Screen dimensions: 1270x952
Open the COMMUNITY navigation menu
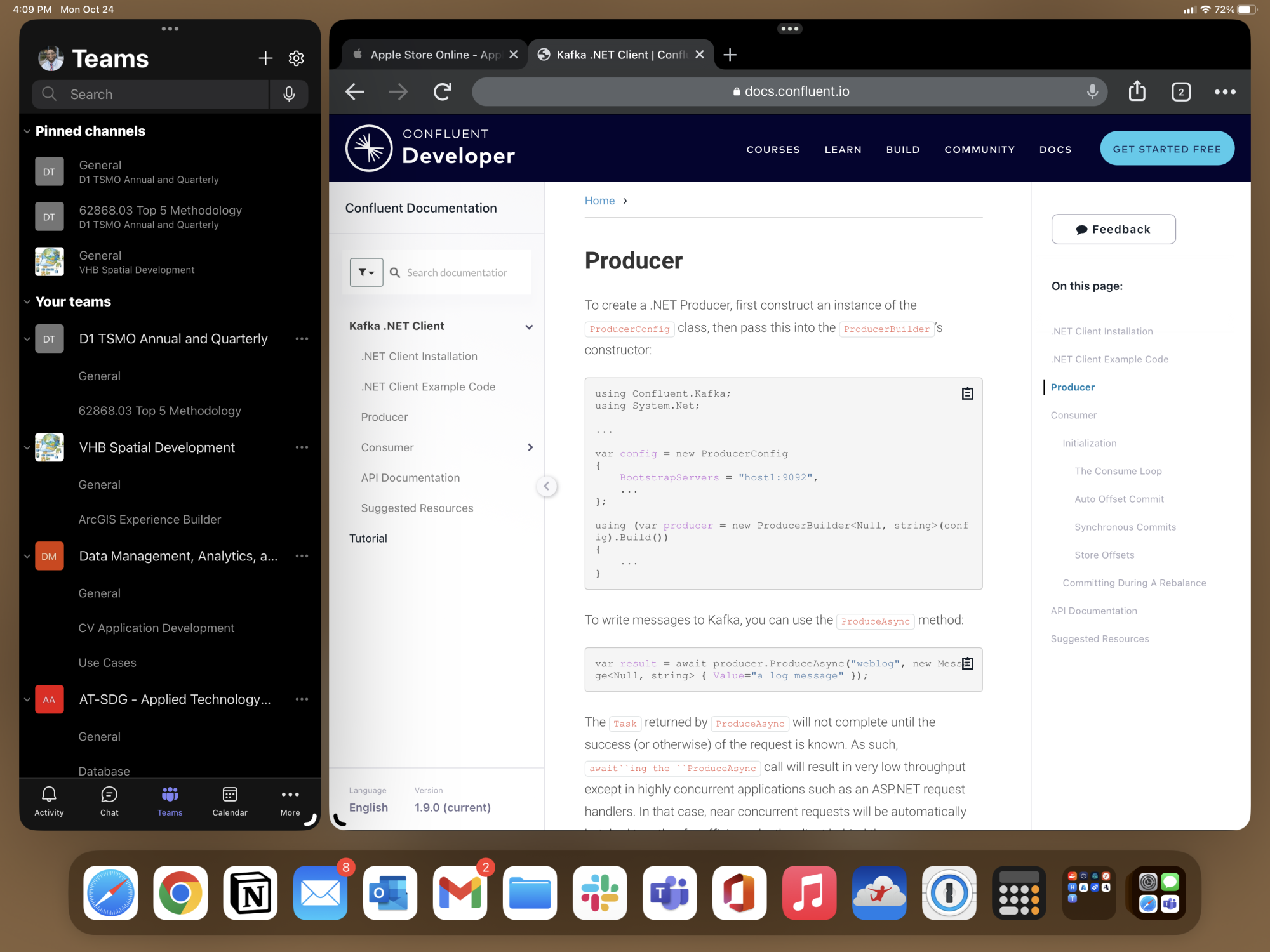(979, 149)
